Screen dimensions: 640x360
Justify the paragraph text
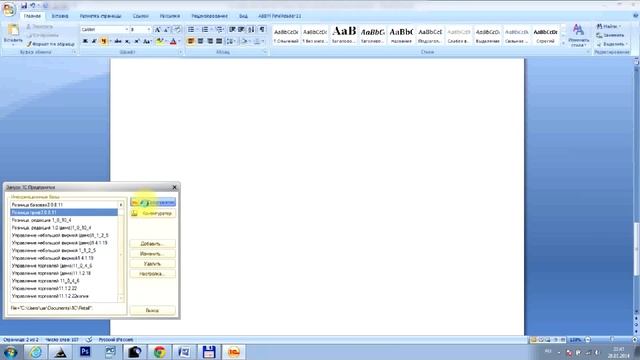click(219, 41)
